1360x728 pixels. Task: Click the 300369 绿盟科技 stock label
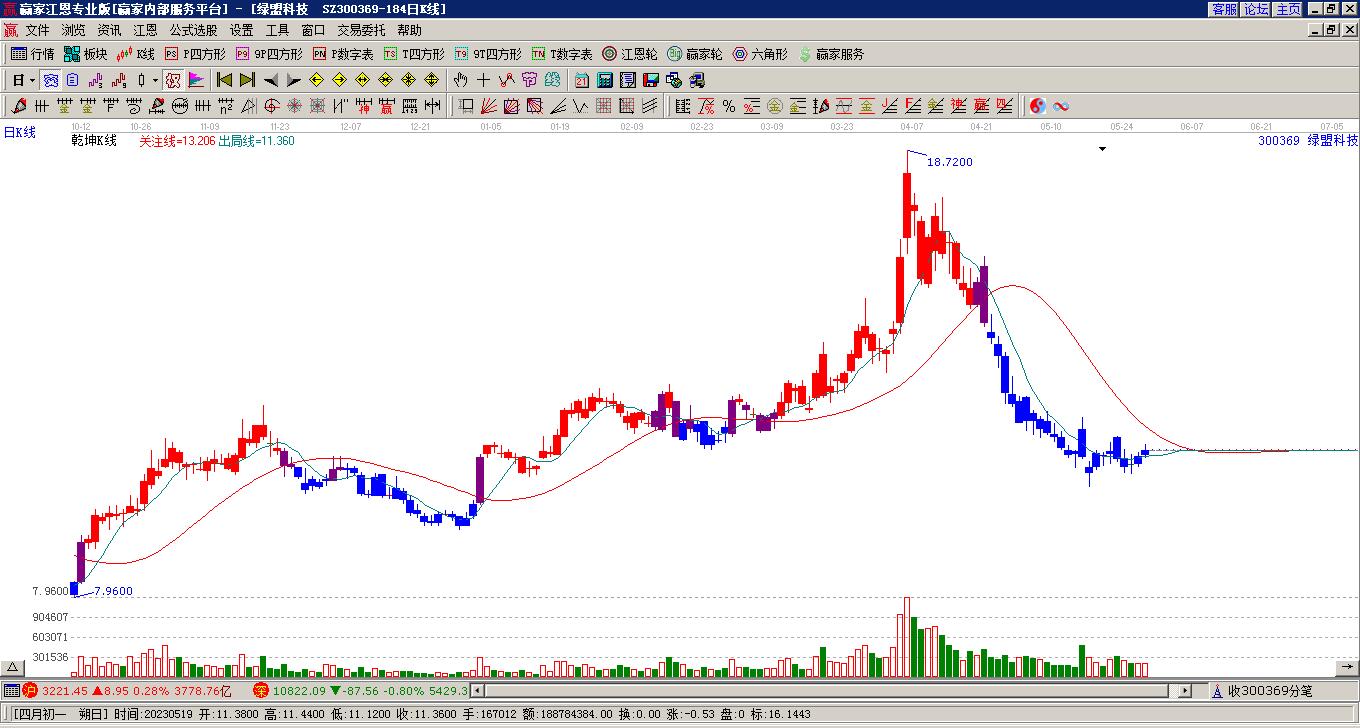coord(1308,141)
